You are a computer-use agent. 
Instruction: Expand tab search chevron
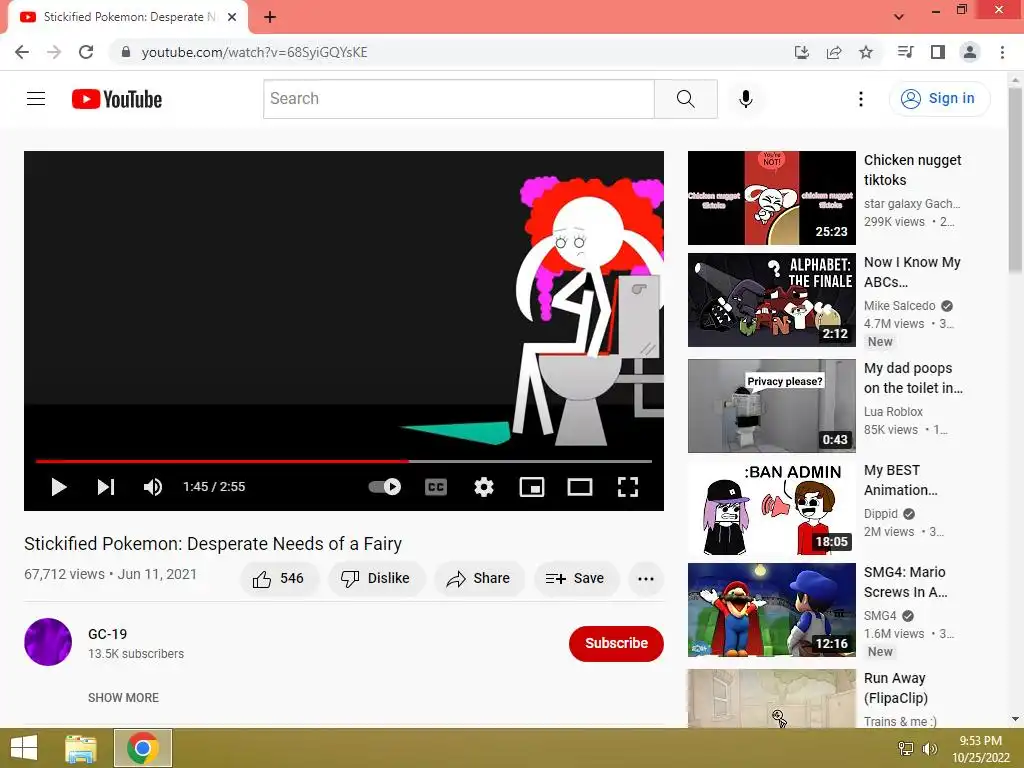pos(899,17)
